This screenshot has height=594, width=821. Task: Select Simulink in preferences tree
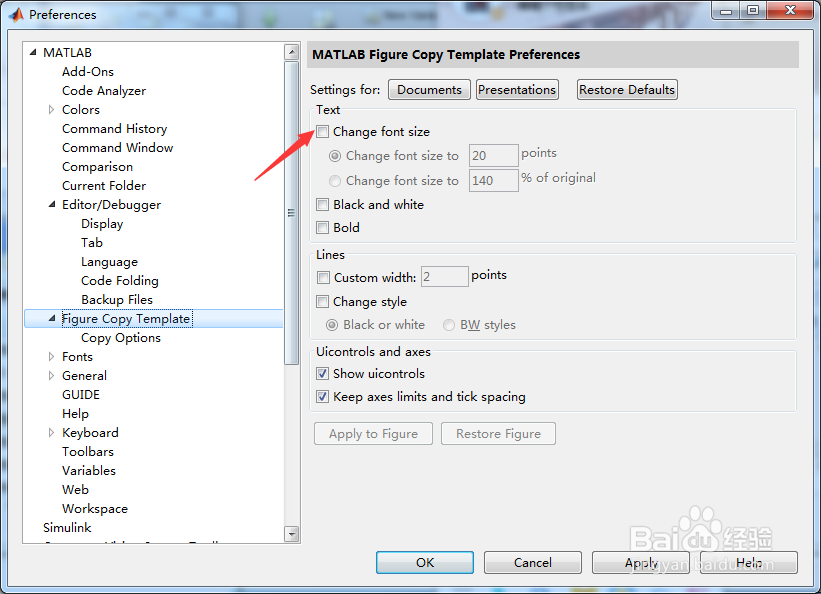[67, 527]
